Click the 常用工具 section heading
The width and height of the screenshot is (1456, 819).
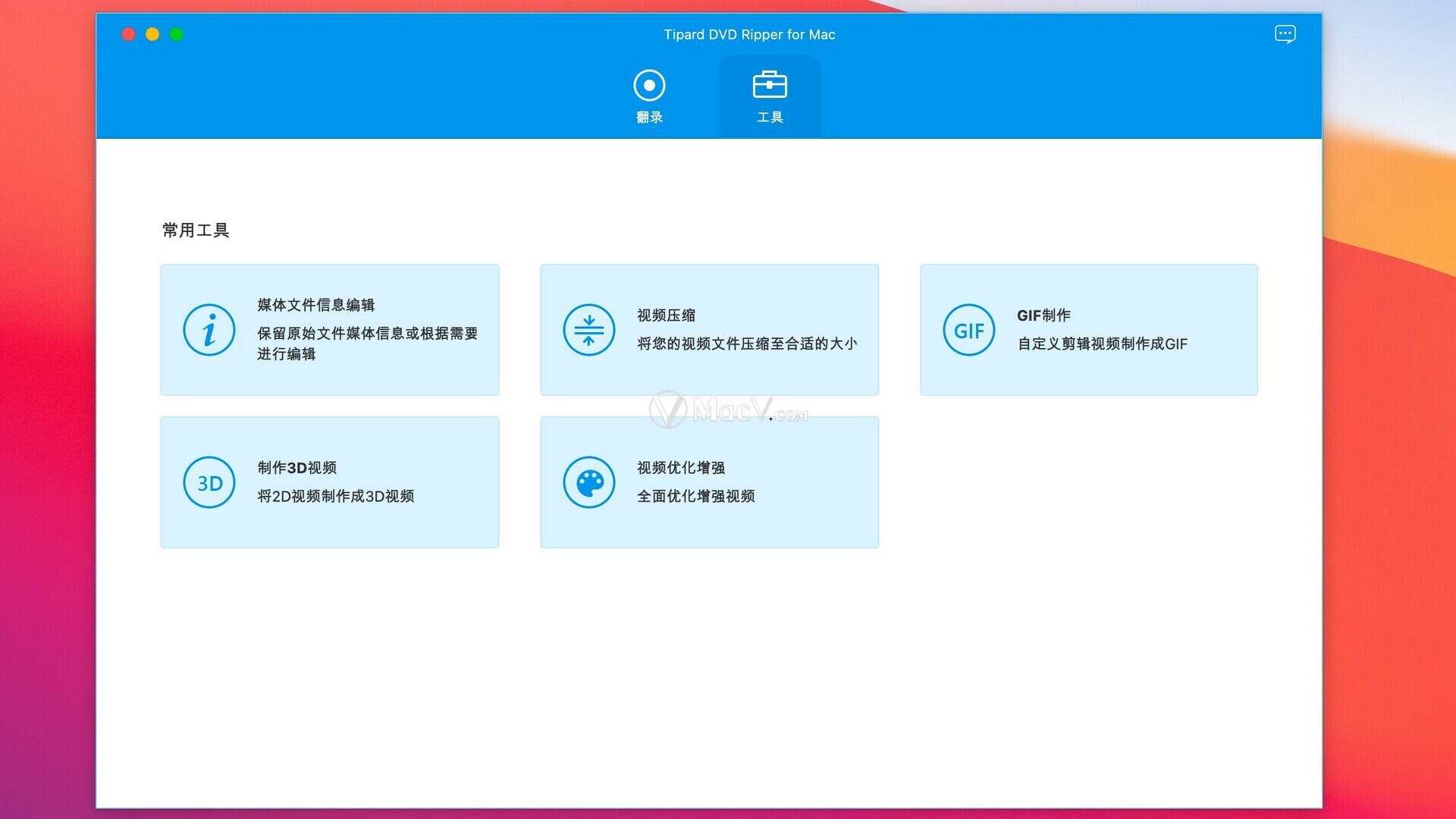196,230
